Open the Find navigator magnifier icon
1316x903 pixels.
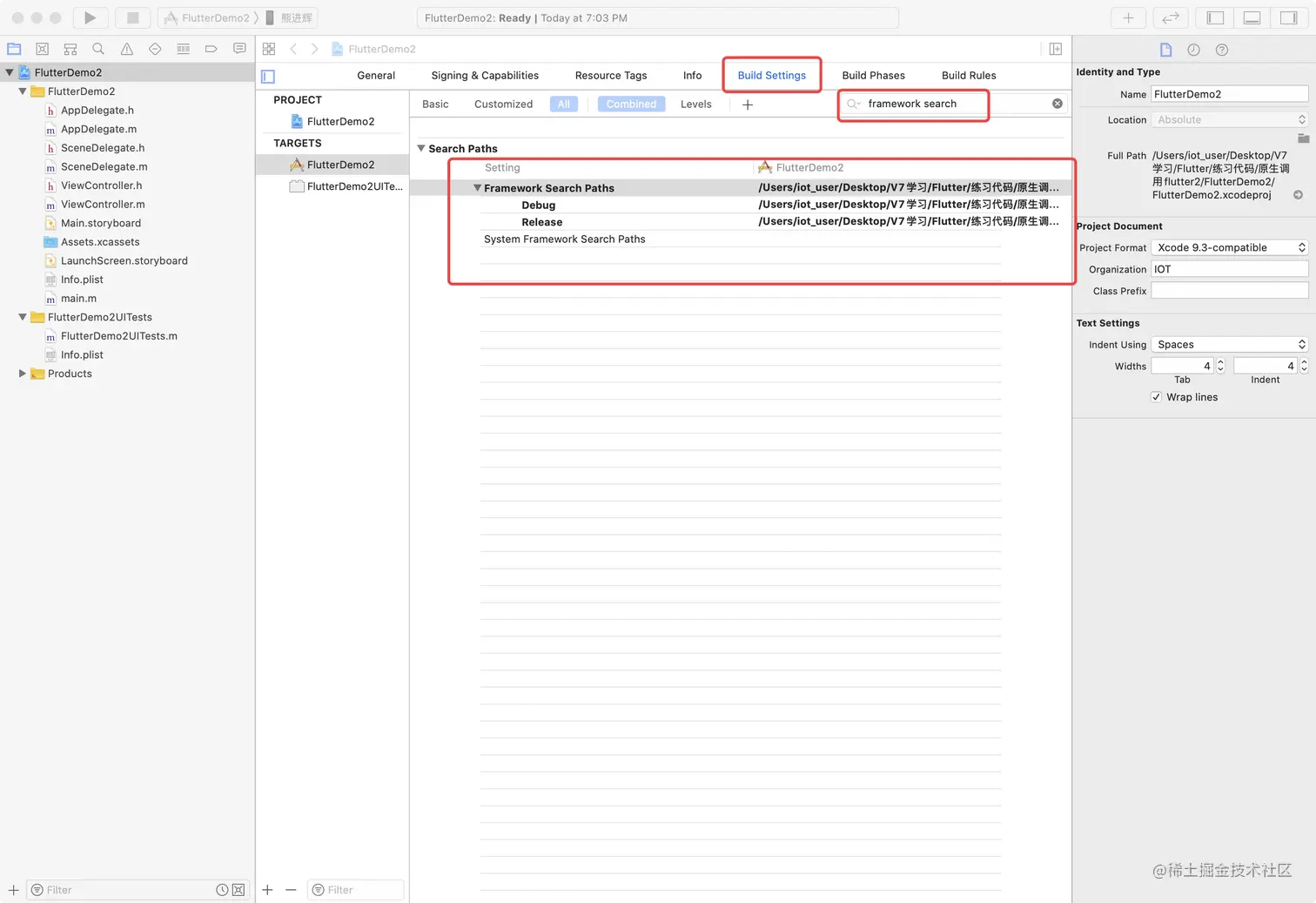click(98, 49)
